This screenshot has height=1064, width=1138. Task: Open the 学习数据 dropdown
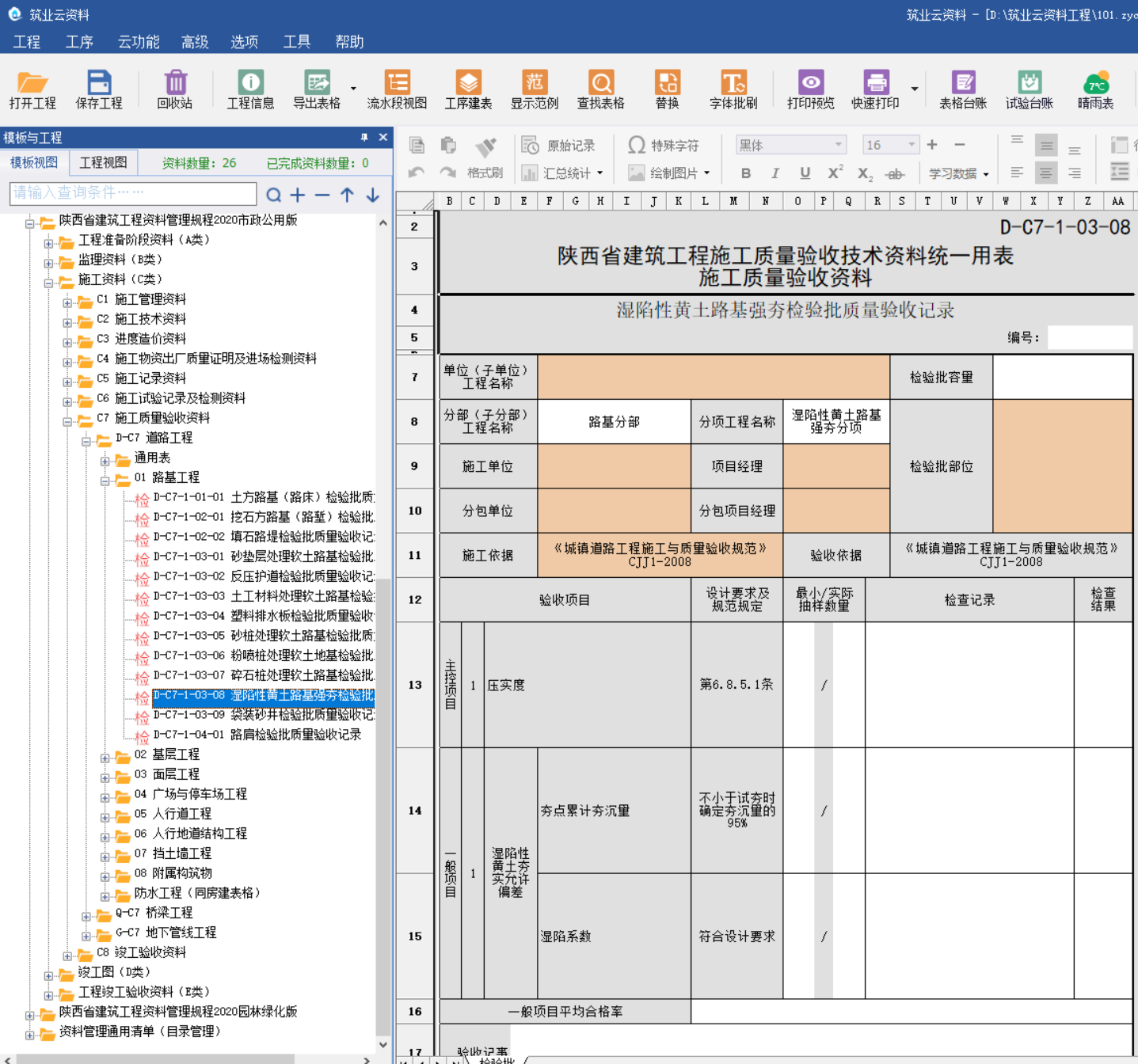986,173
